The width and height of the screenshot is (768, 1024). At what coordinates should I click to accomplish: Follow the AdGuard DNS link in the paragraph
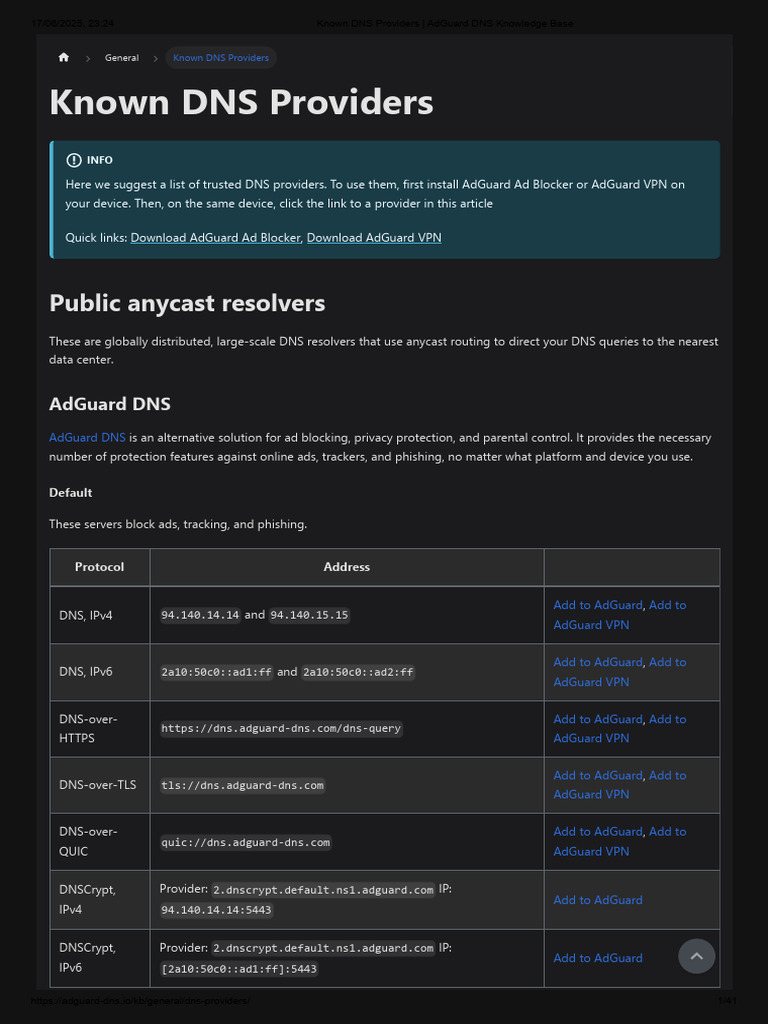click(88, 438)
